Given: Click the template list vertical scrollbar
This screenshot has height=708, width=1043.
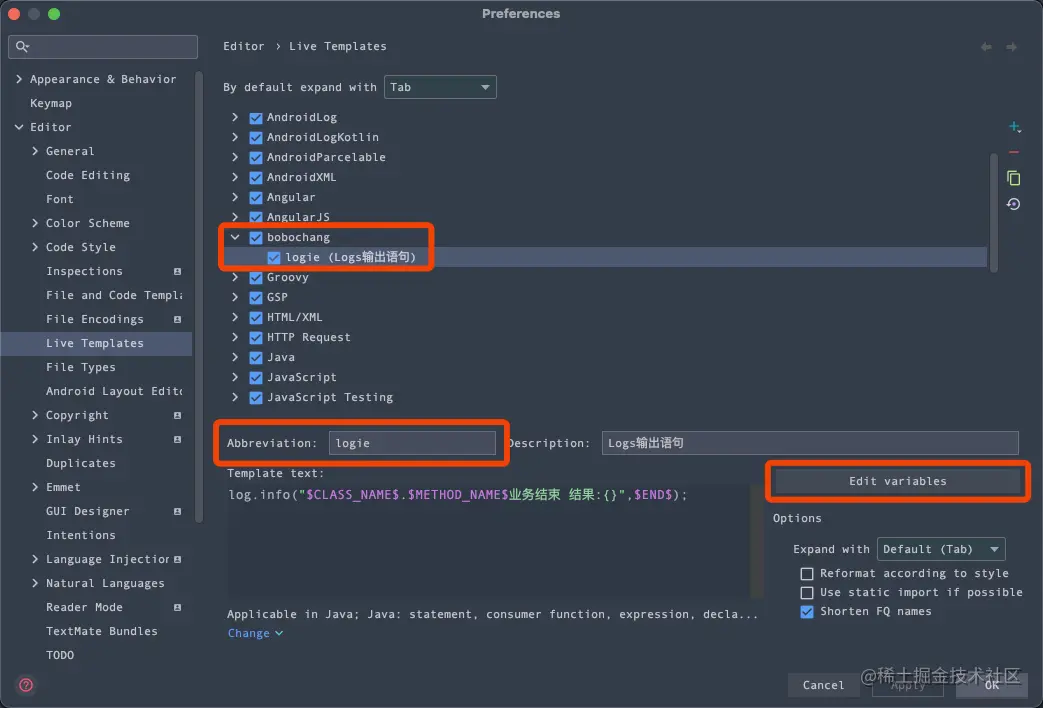Looking at the screenshot, I should [x=994, y=213].
